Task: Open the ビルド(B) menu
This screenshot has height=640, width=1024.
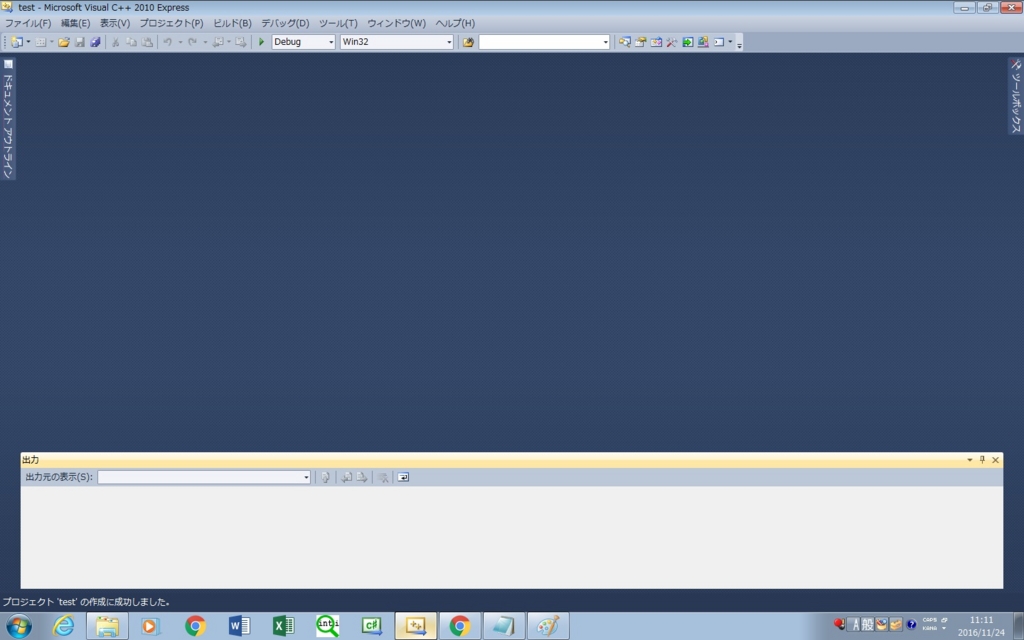Action: point(232,23)
